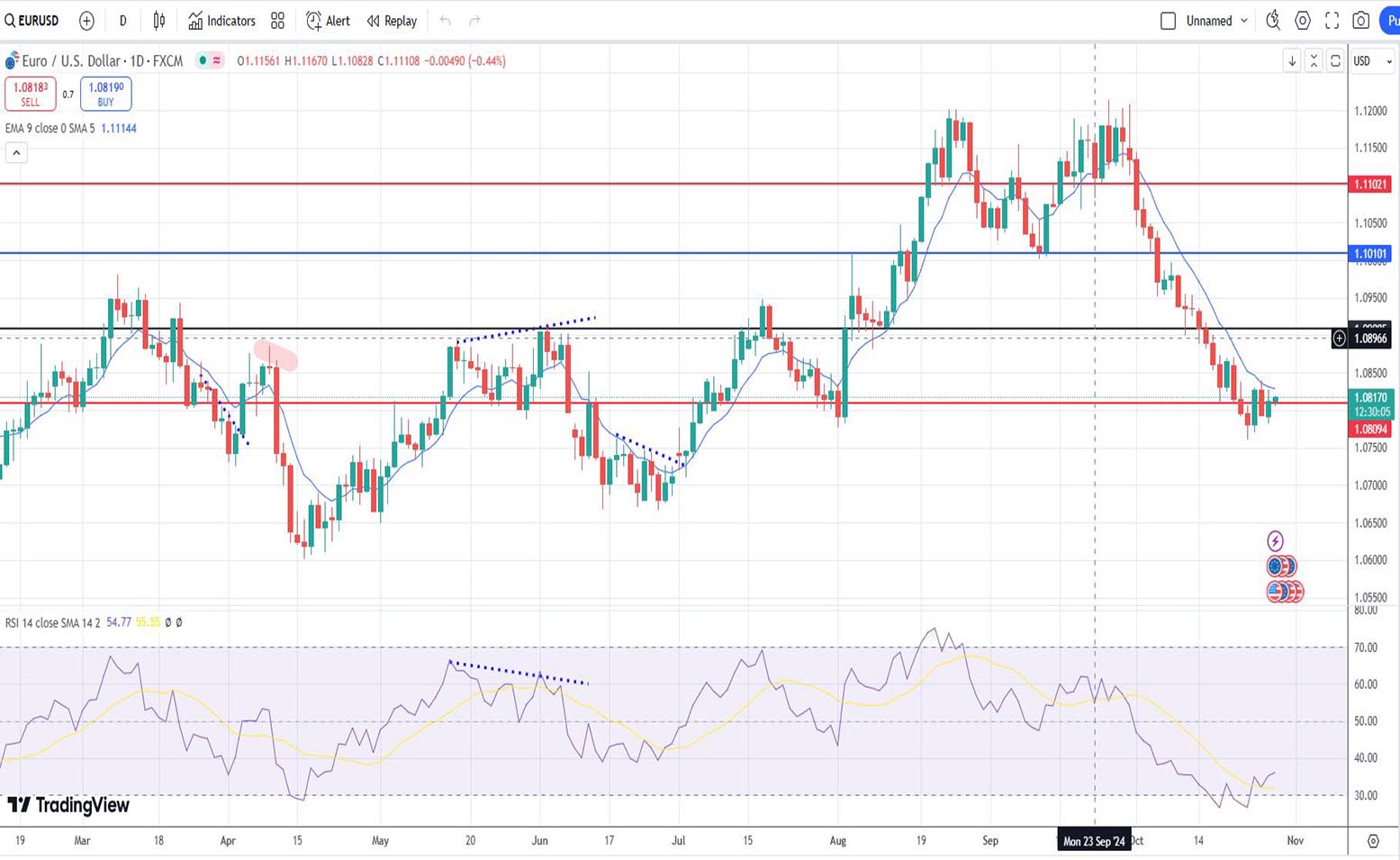Open time axis settings gear icon
Screen dimensions: 1400x860
click(1373, 841)
